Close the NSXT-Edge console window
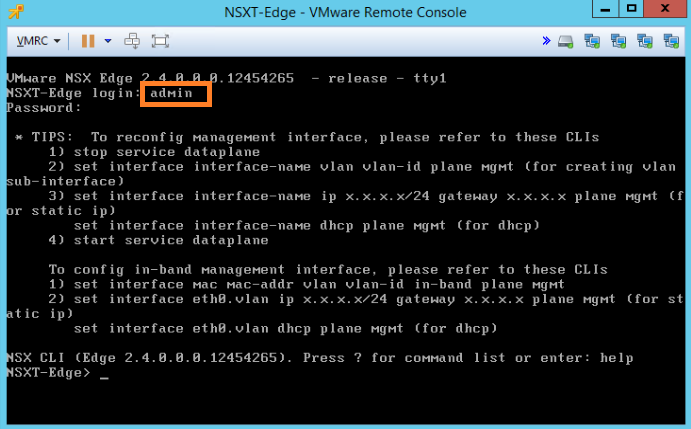The height and width of the screenshot is (429, 691). point(663,12)
